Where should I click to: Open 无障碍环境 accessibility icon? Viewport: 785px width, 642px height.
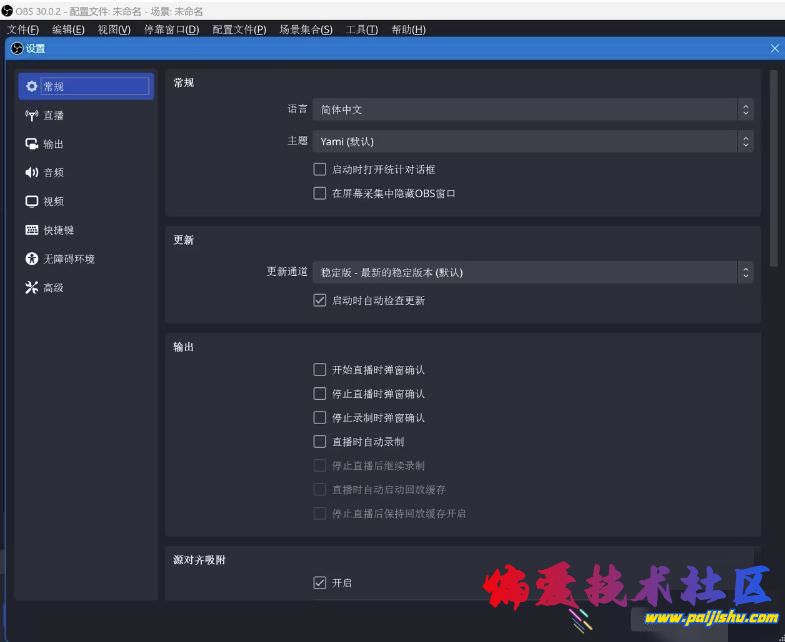click(32, 259)
